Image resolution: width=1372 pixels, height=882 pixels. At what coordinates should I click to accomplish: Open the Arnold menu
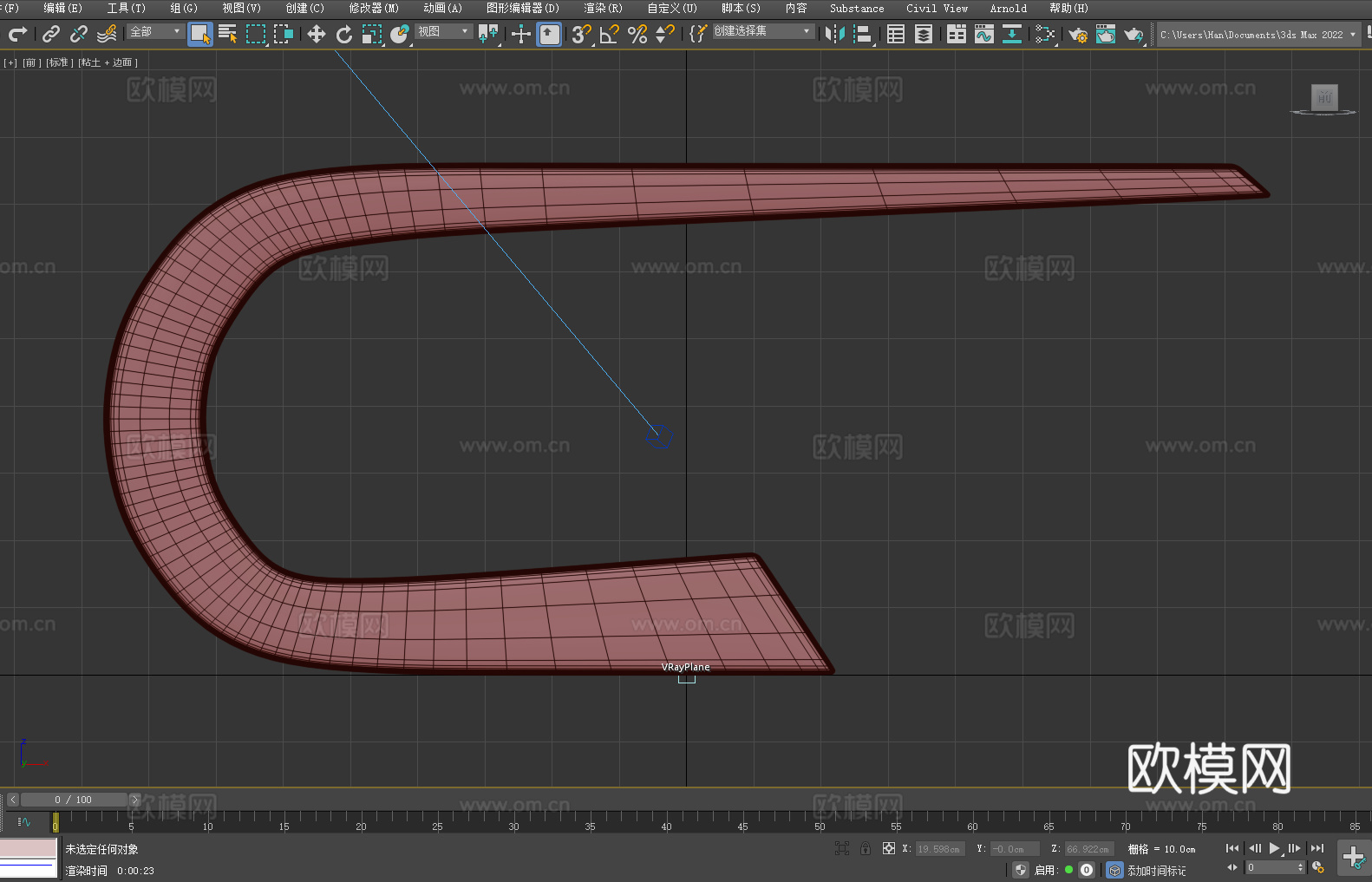pos(1009,8)
